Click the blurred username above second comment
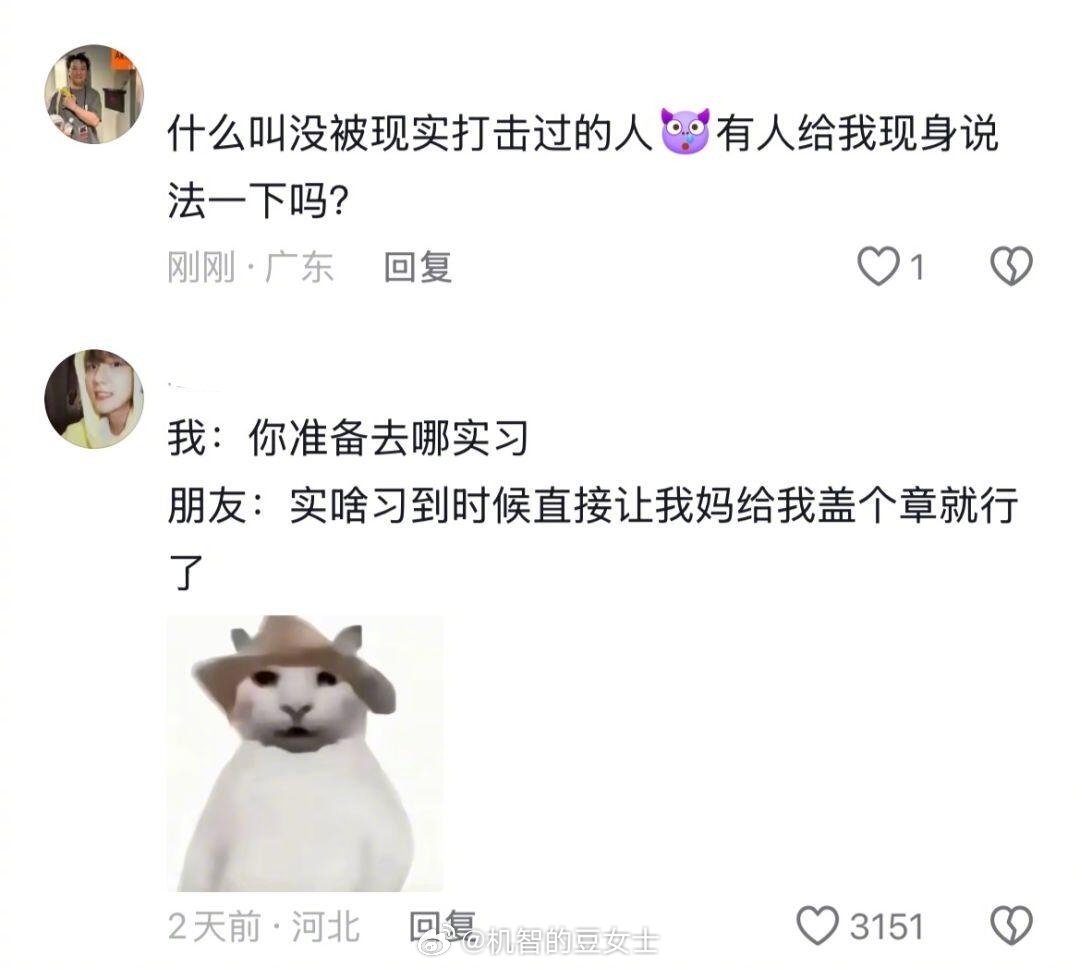The width and height of the screenshot is (1080, 967). coord(195,385)
